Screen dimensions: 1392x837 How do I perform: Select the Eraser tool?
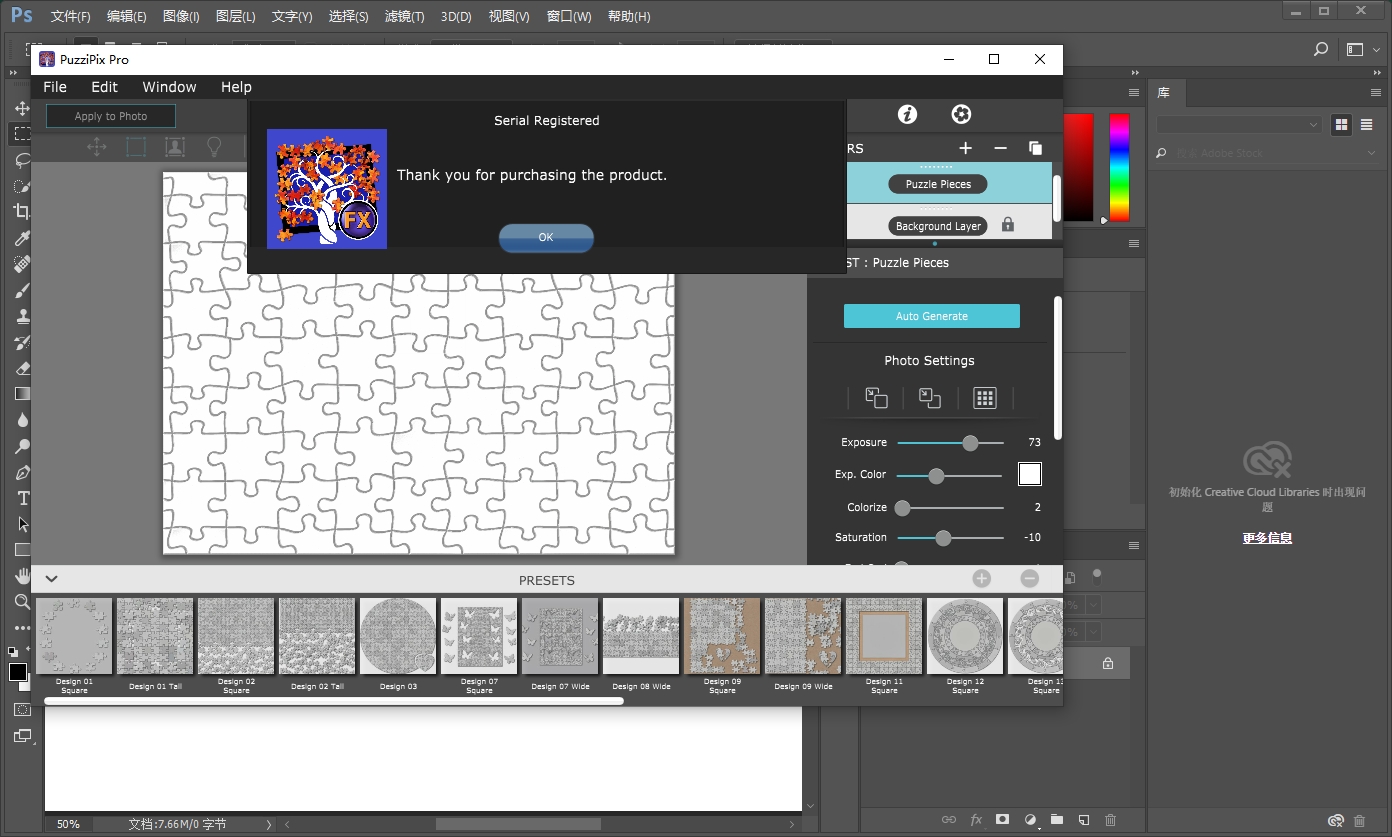(x=22, y=368)
